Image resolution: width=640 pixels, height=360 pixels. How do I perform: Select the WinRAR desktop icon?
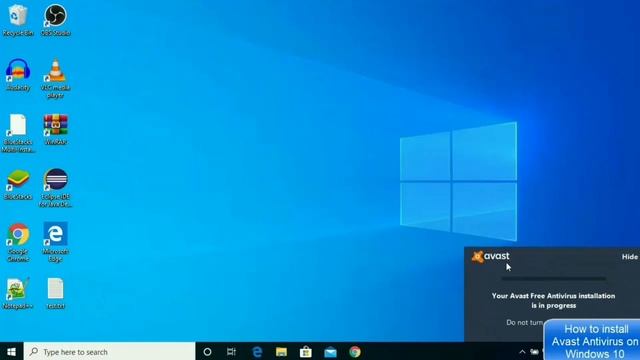pyautogui.click(x=56, y=129)
